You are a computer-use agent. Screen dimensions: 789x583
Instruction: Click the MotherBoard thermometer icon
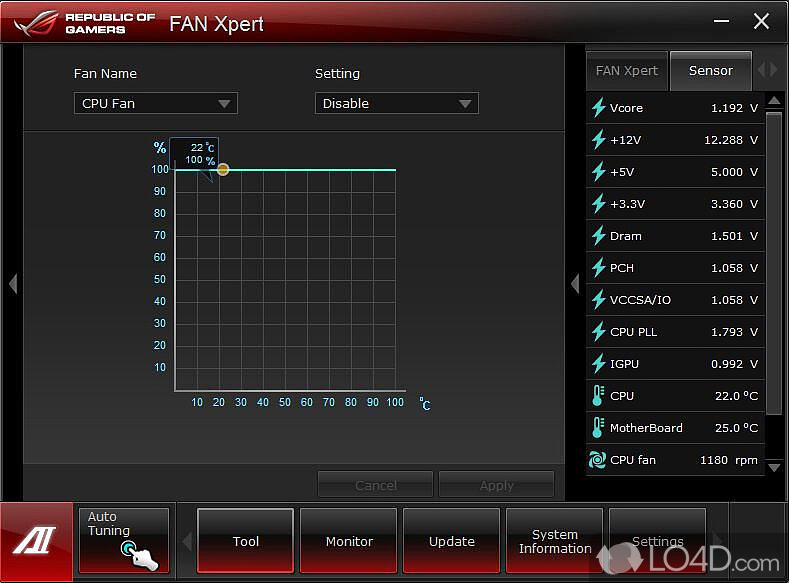pos(598,428)
